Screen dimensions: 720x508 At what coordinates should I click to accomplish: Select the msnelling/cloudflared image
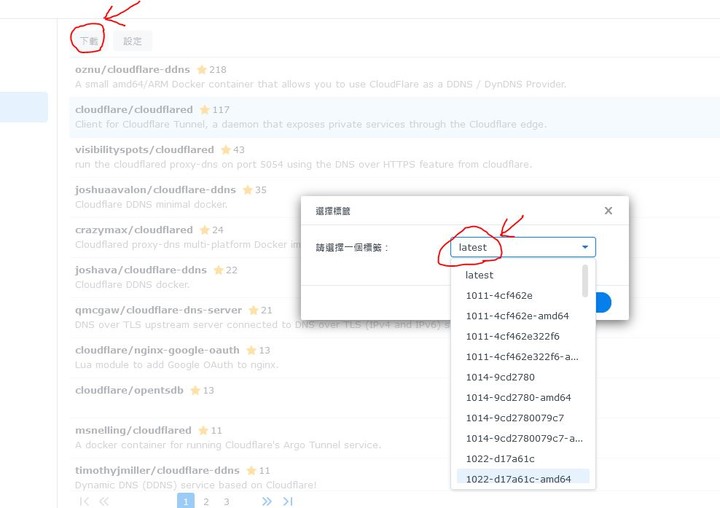pyautogui.click(x=260, y=437)
